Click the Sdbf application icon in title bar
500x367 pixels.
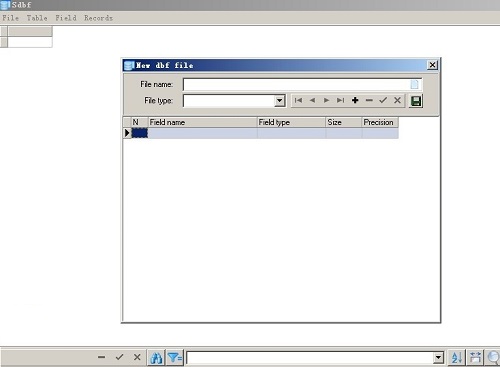point(5,5)
